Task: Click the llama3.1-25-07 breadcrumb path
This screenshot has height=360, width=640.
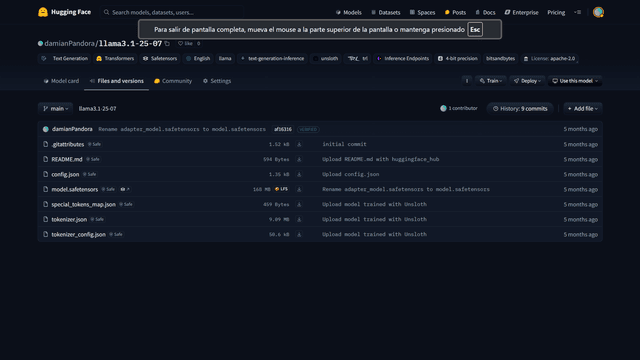Action: (x=98, y=109)
